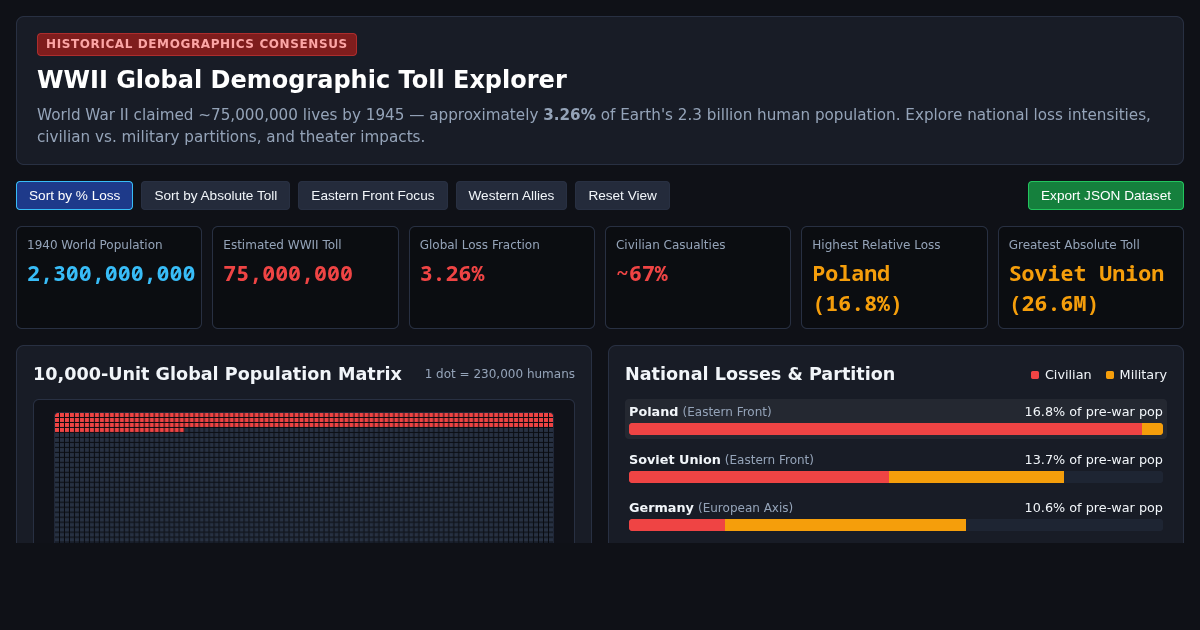The height and width of the screenshot is (630, 1200).
Task: Click WWII Global Demographic Toll Explorer title
Action: click(x=302, y=80)
